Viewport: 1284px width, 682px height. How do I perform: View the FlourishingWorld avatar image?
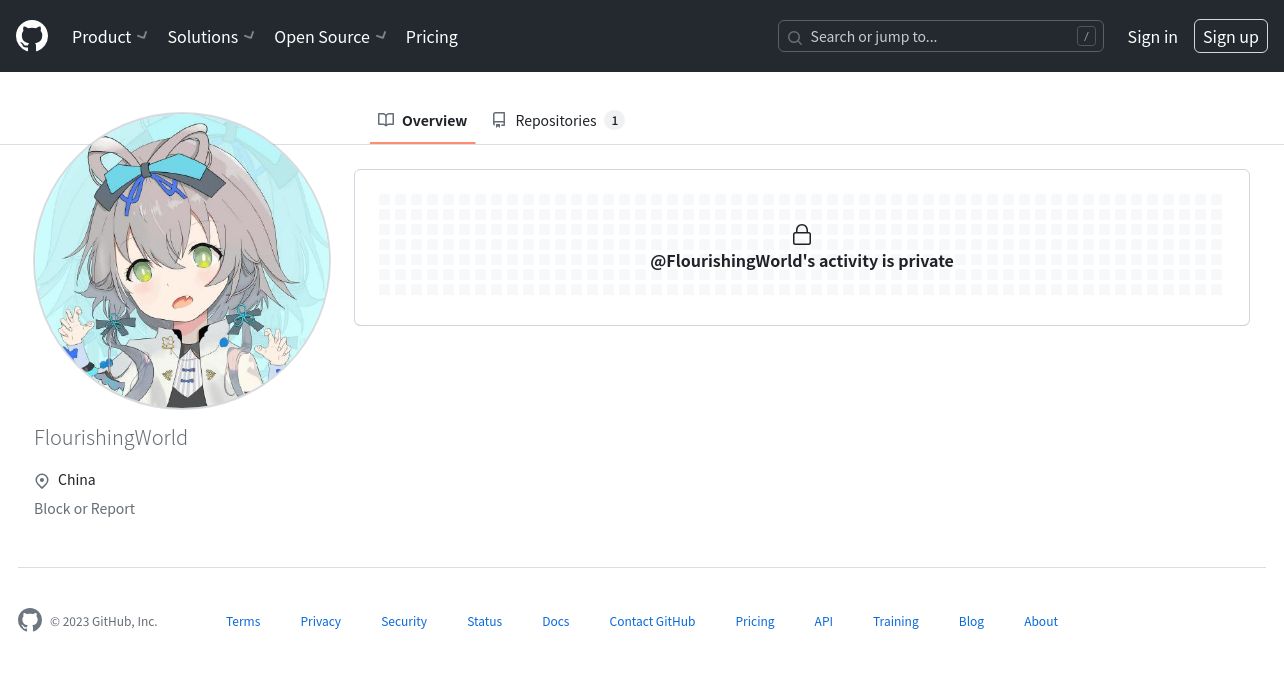tap(182, 260)
